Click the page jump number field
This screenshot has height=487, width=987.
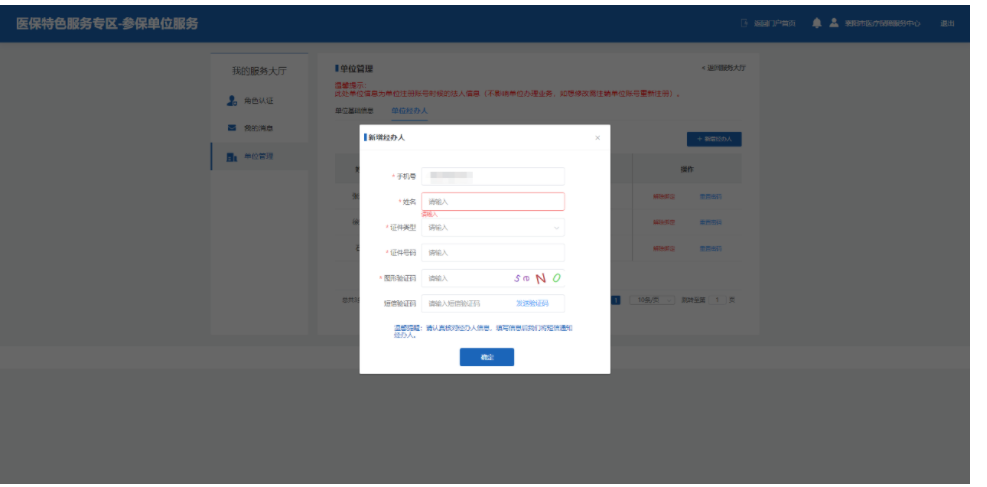point(717,300)
